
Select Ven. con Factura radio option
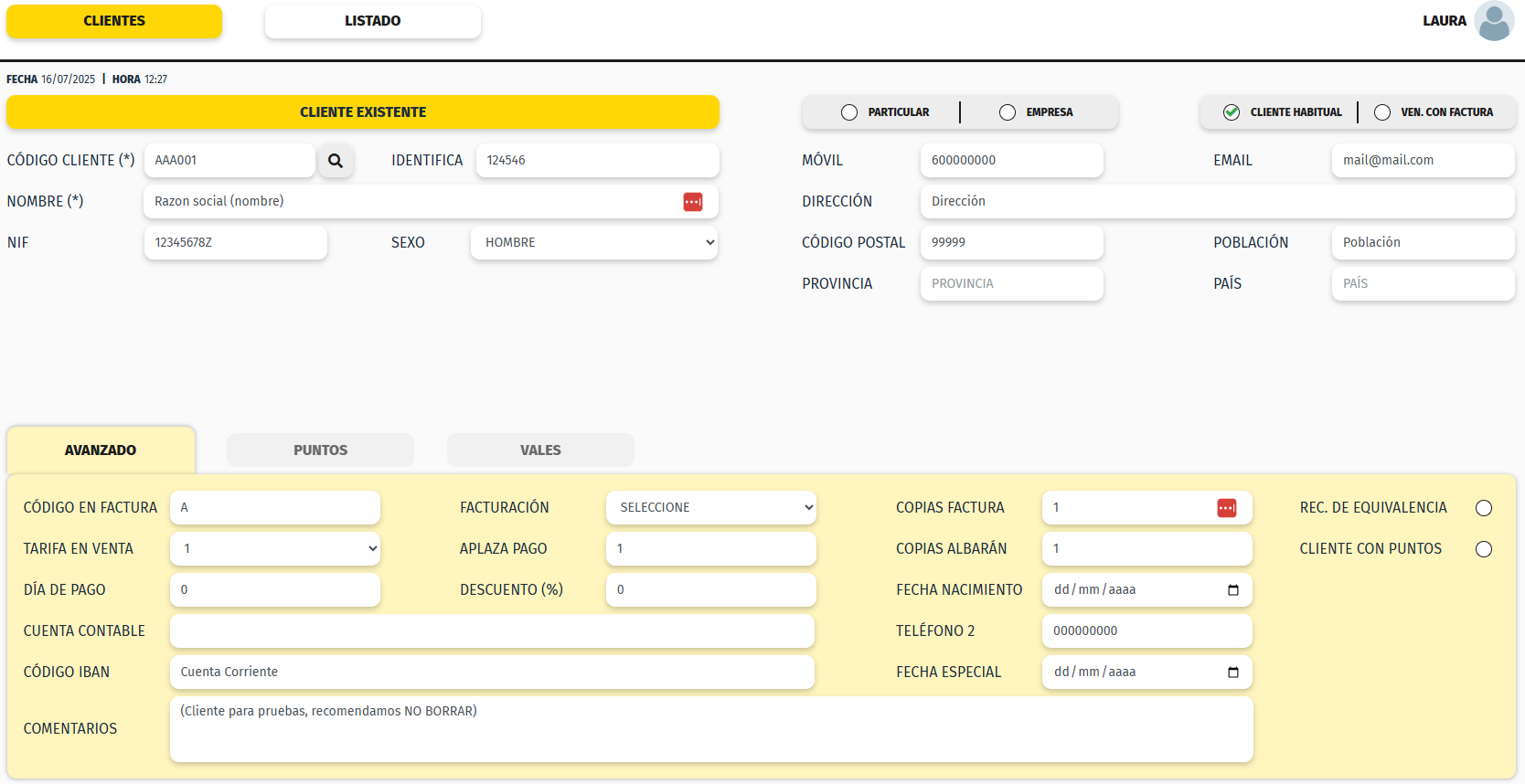click(1382, 112)
